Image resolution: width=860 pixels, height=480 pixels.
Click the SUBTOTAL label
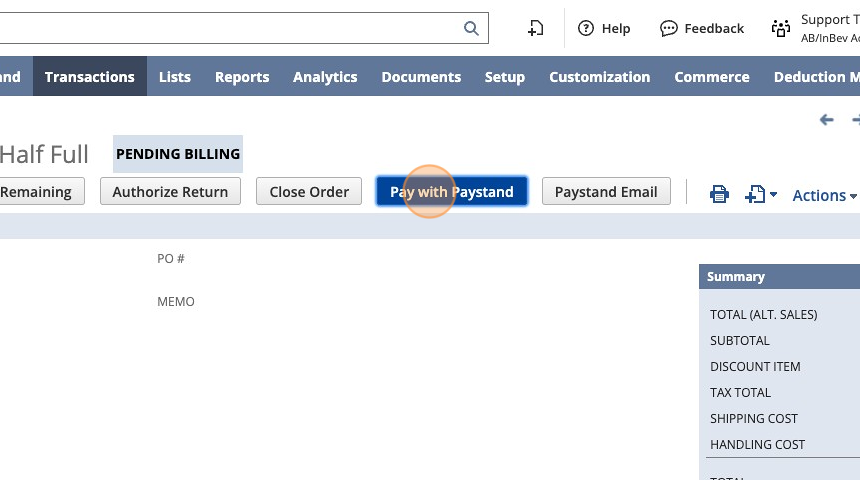point(739,341)
